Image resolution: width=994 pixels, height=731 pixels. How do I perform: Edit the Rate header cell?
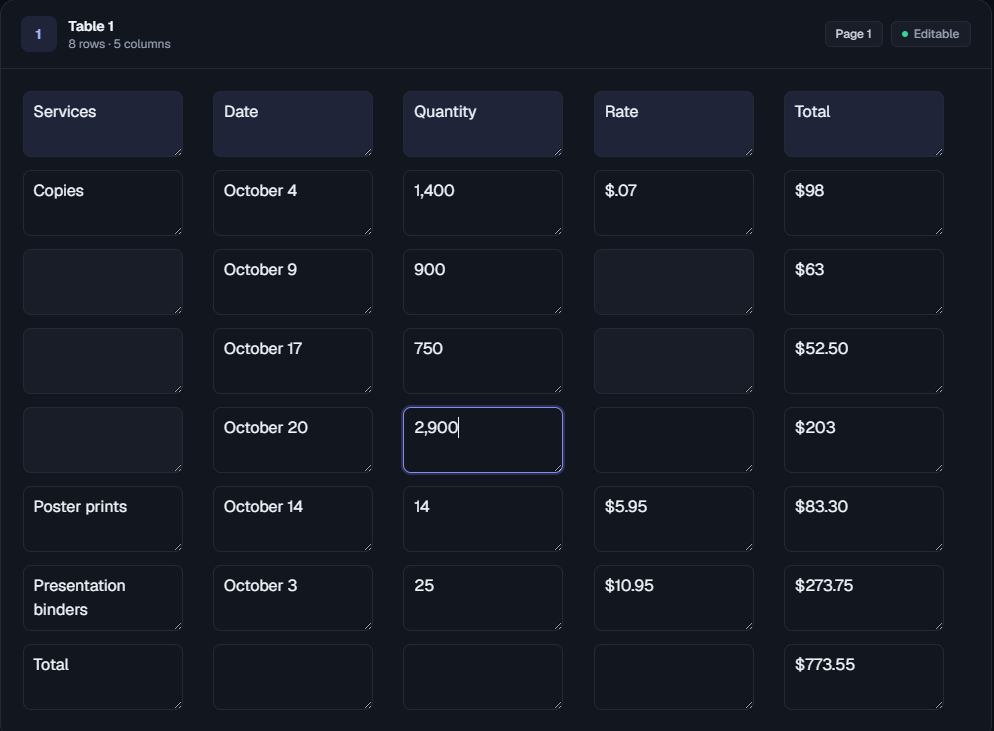point(674,124)
